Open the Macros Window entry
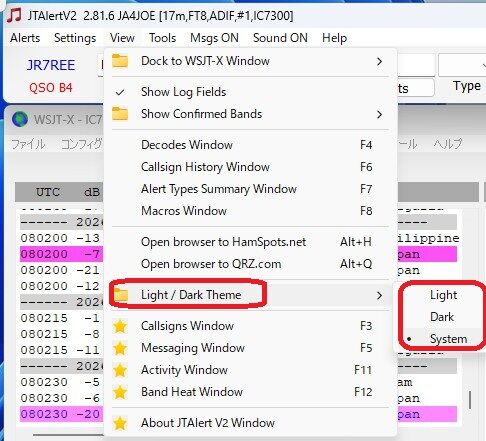This screenshot has height=441, width=486. (250, 211)
